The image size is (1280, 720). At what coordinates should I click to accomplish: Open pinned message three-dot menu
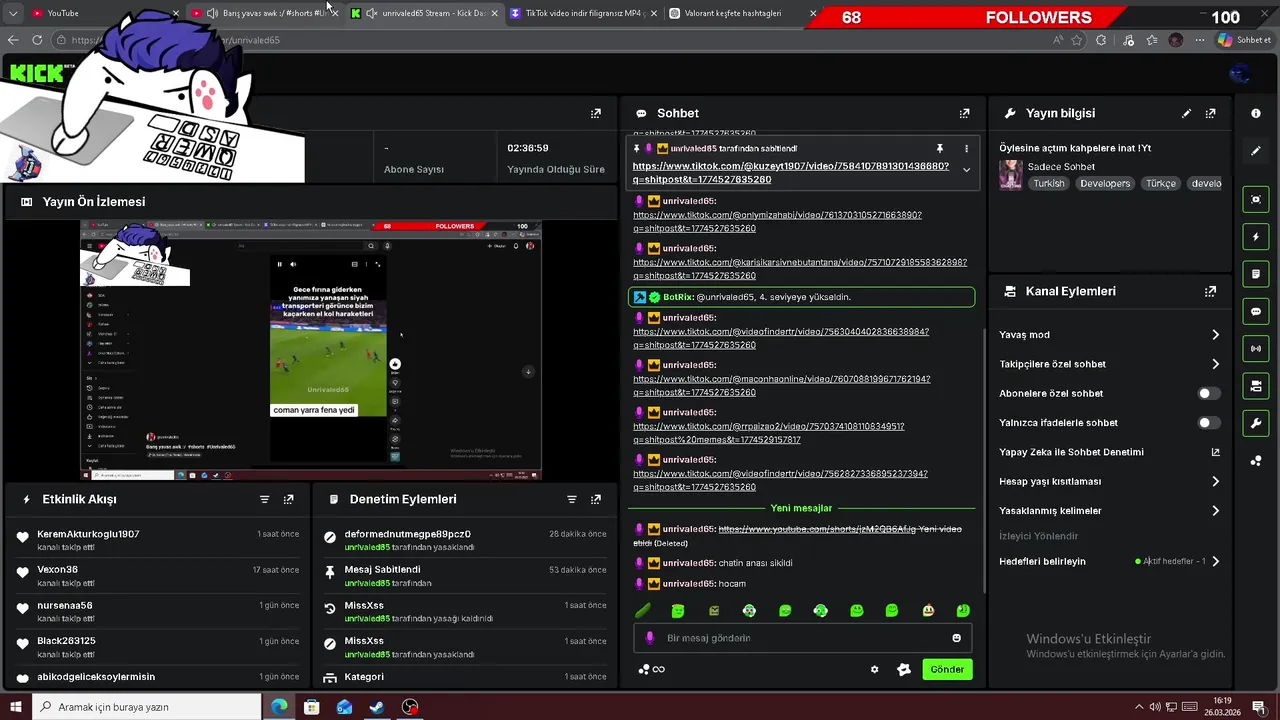point(966,148)
